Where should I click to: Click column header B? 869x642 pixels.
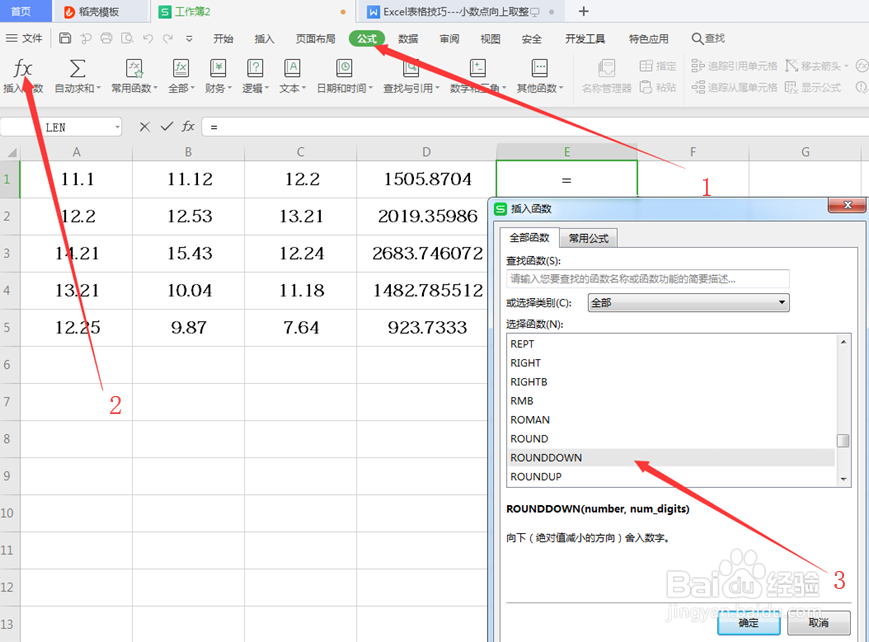(188, 152)
